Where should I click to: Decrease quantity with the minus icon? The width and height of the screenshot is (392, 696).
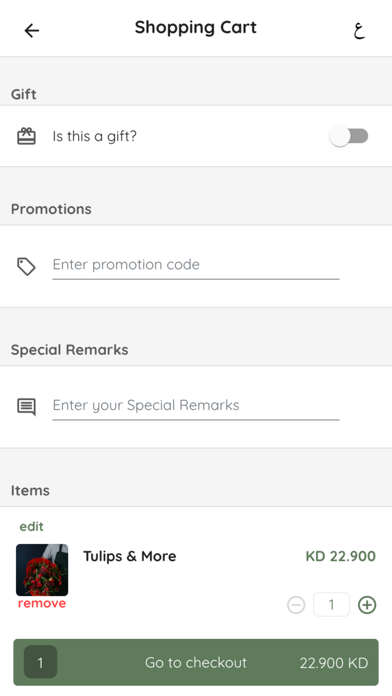pyautogui.click(x=296, y=605)
